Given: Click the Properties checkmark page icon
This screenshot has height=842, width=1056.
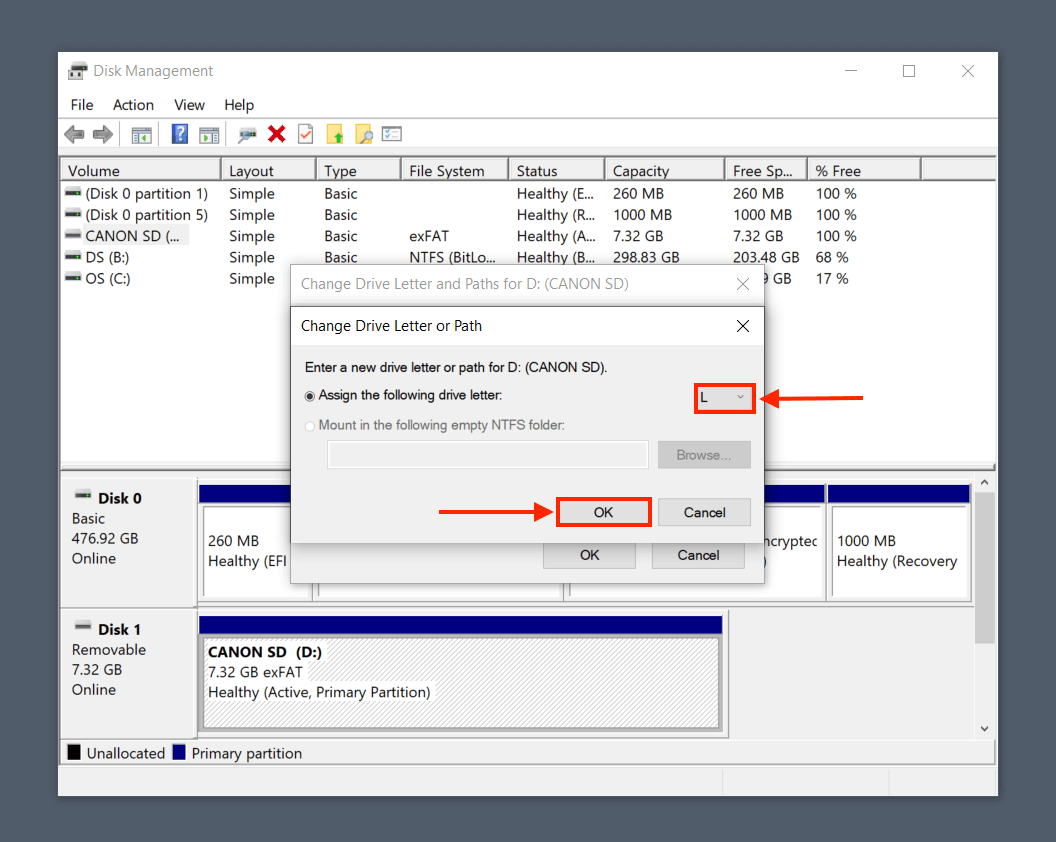Looking at the screenshot, I should pyautogui.click(x=306, y=134).
